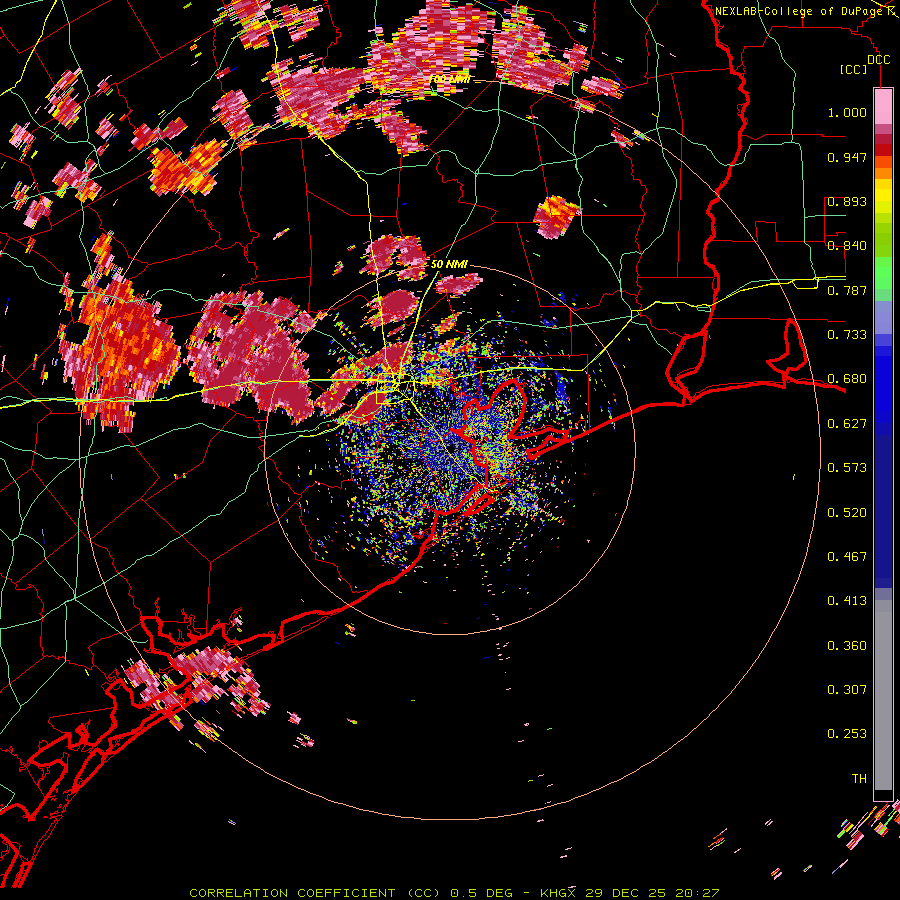Click the 0.520 scale value
The height and width of the screenshot is (900, 900).
coord(847,513)
